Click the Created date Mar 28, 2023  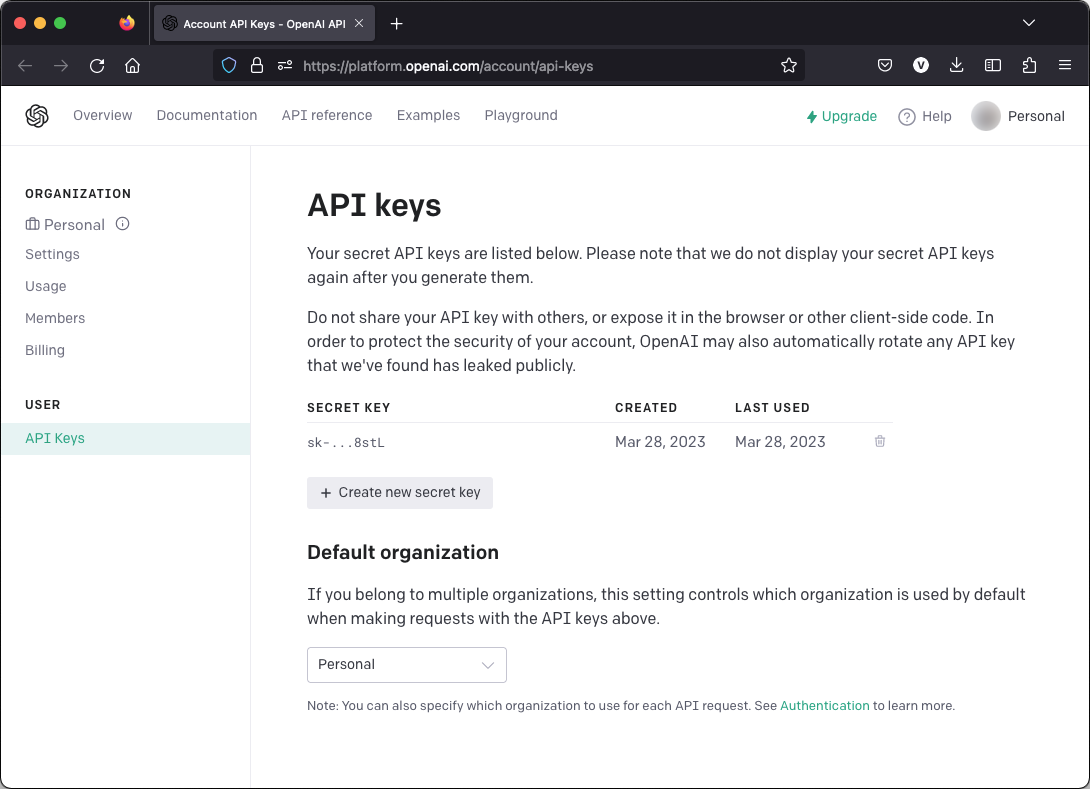pos(660,442)
